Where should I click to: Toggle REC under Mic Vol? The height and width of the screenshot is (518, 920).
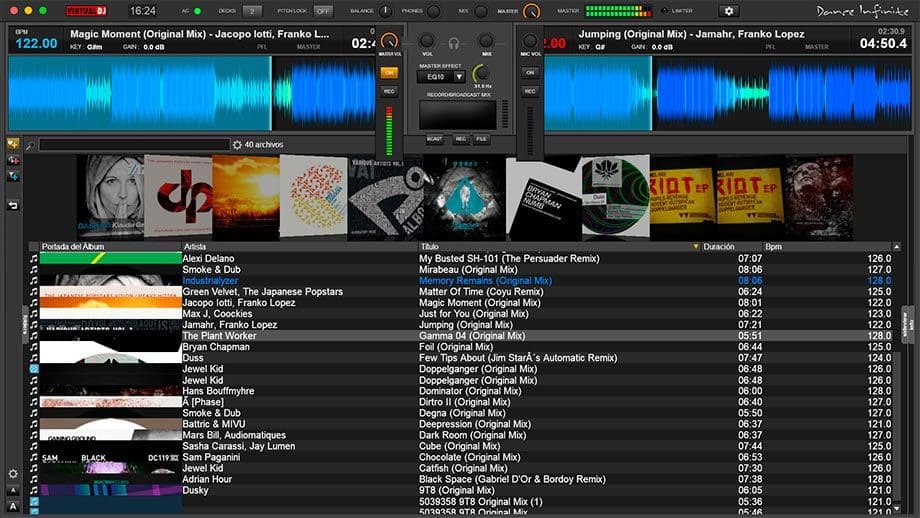click(x=530, y=92)
